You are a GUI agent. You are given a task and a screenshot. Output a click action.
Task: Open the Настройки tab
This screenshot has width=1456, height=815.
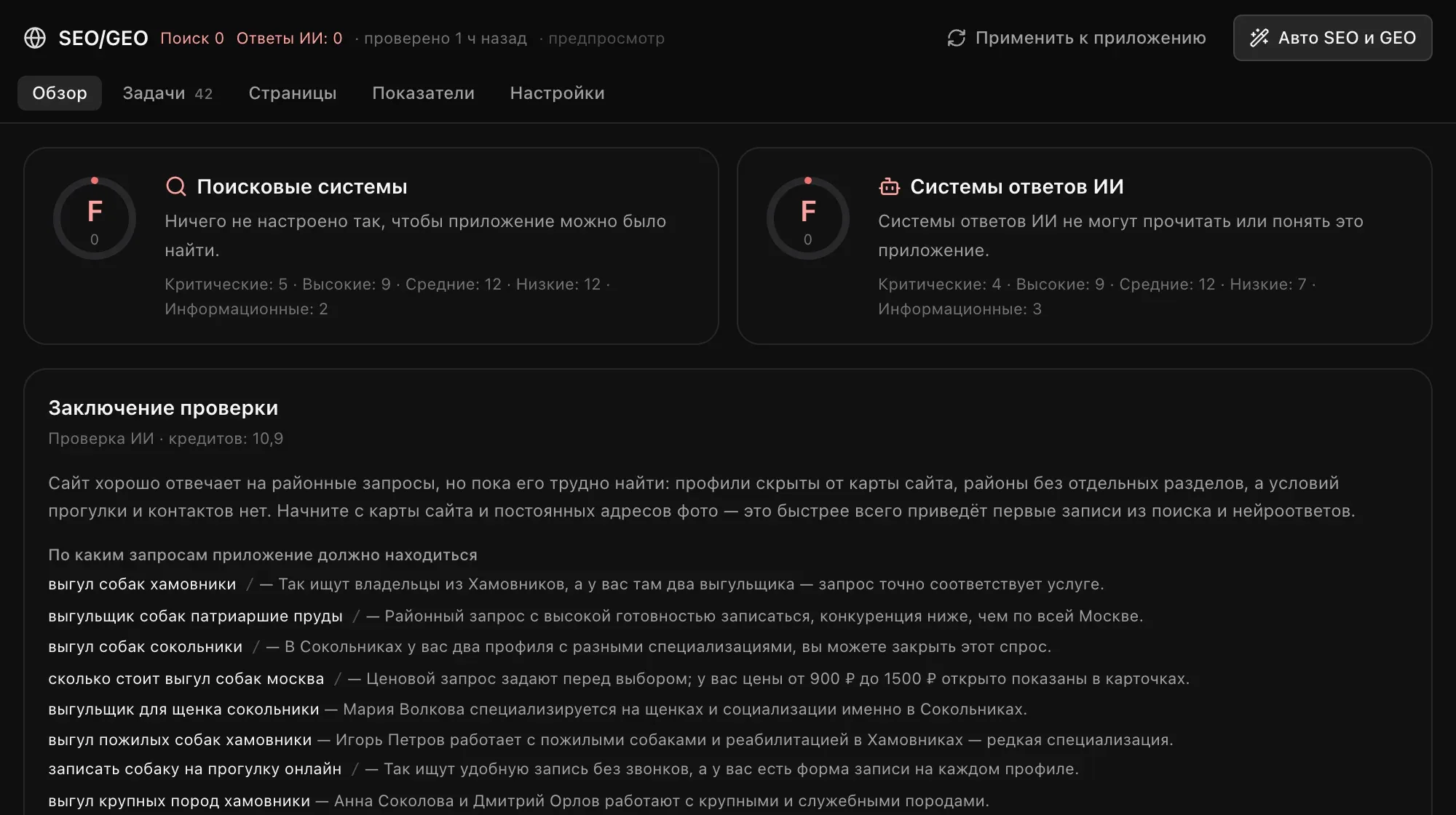coord(557,93)
